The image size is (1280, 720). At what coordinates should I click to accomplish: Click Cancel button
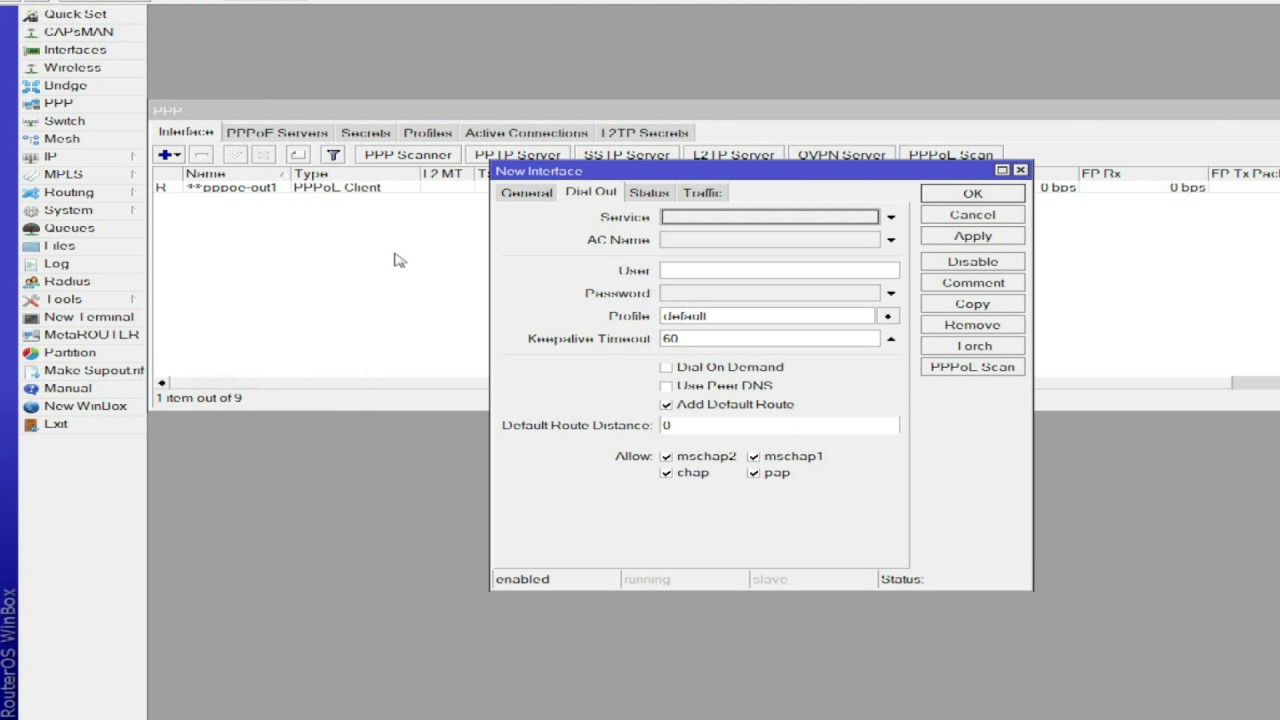coord(973,215)
